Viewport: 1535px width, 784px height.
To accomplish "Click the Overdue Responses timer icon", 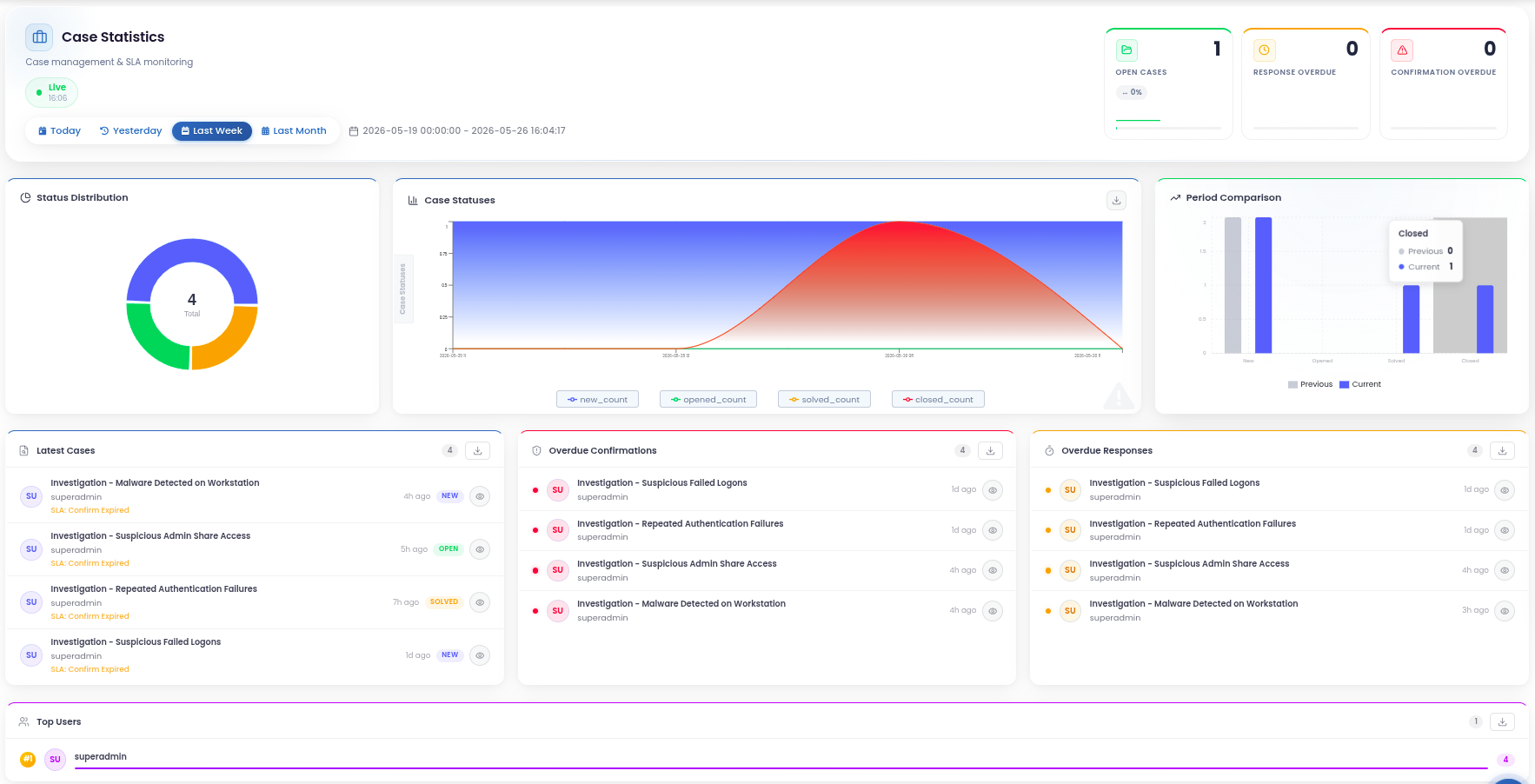I will click(1049, 450).
